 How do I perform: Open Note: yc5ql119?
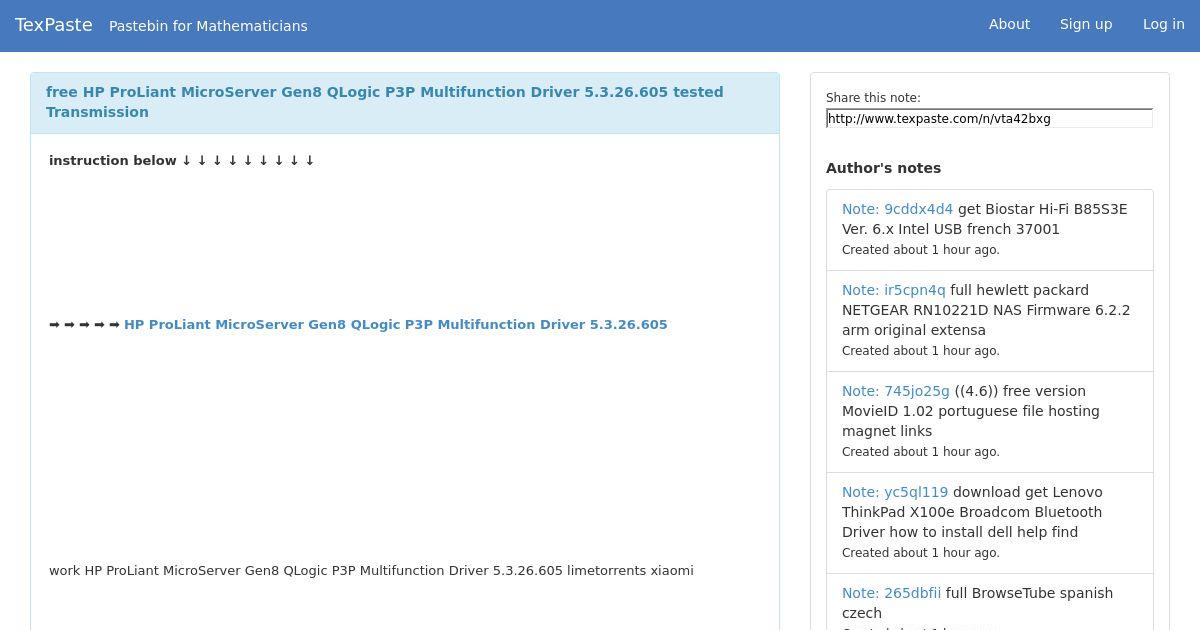pyautogui.click(x=895, y=492)
